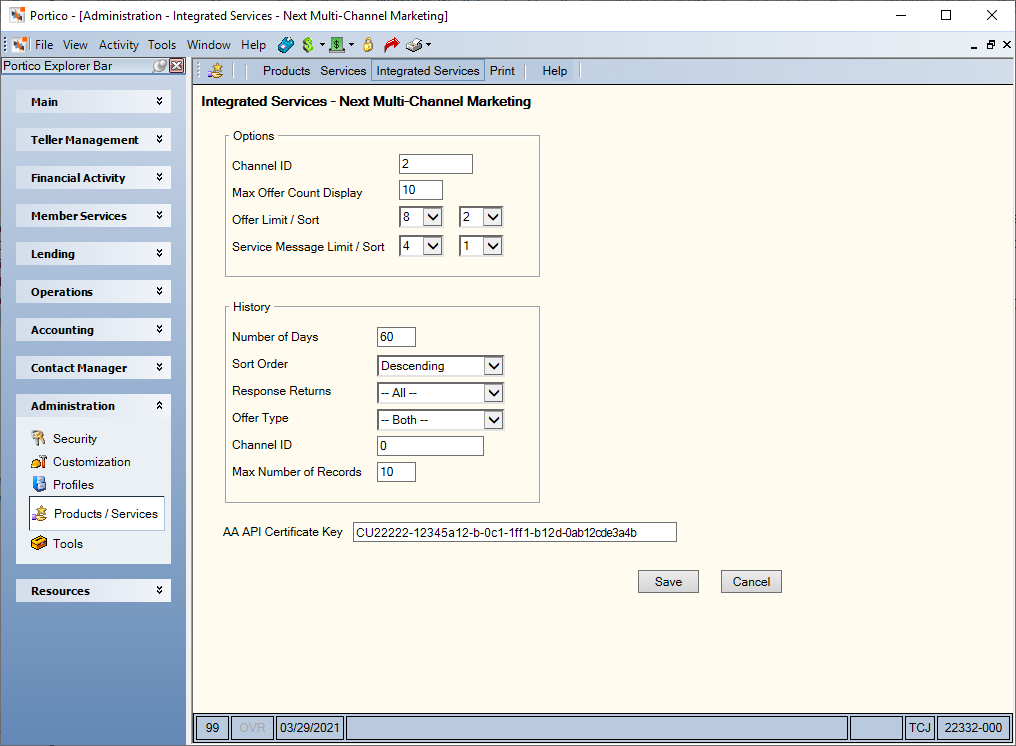Click the Products / Services icon in the sidebar
This screenshot has height=746, width=1016.
(x=40, y=513)
